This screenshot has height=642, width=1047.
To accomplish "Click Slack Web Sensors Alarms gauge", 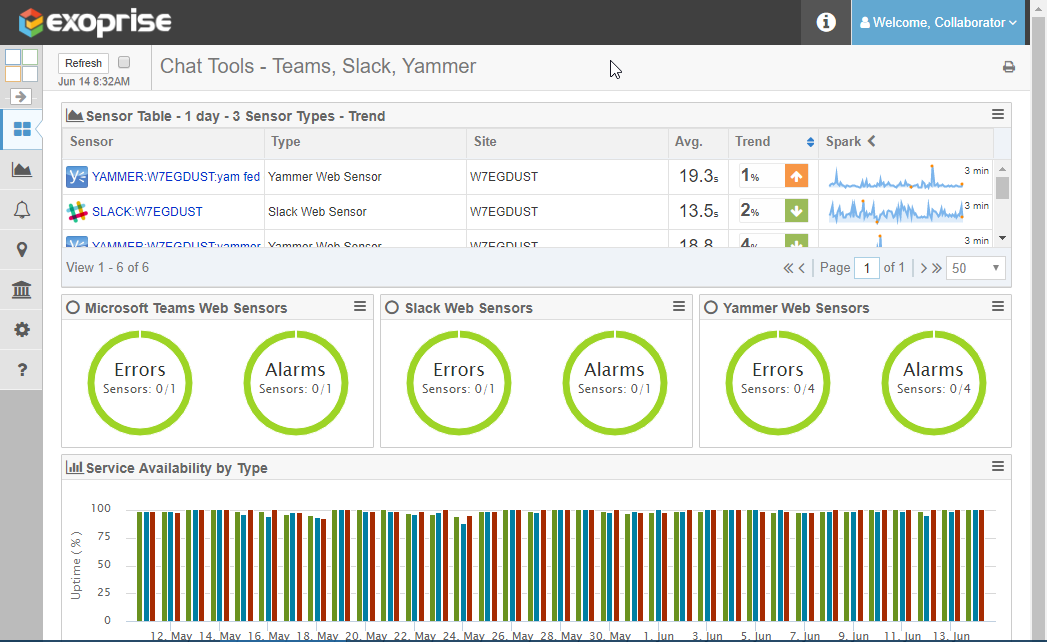I will [614, 383].
